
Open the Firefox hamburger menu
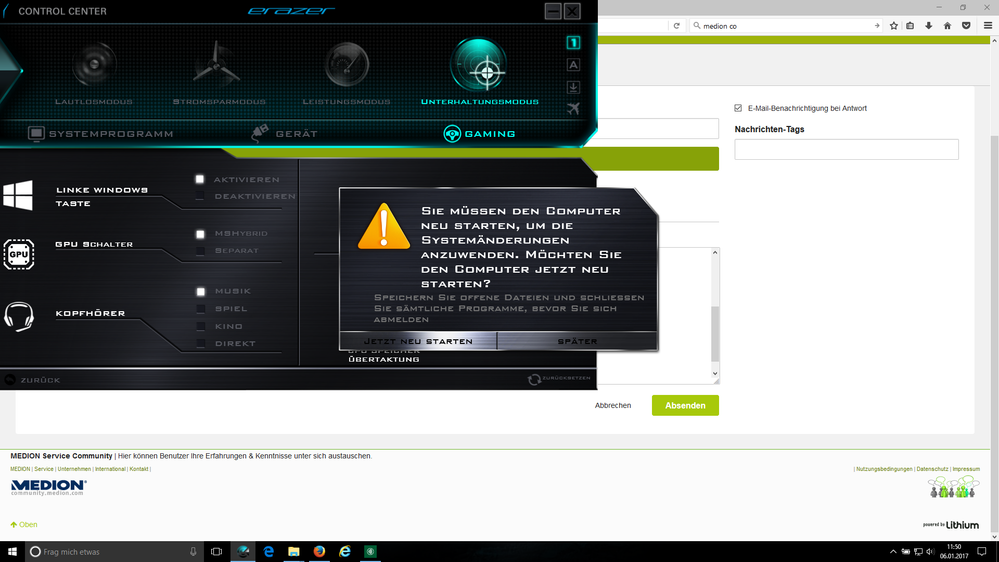987,26
